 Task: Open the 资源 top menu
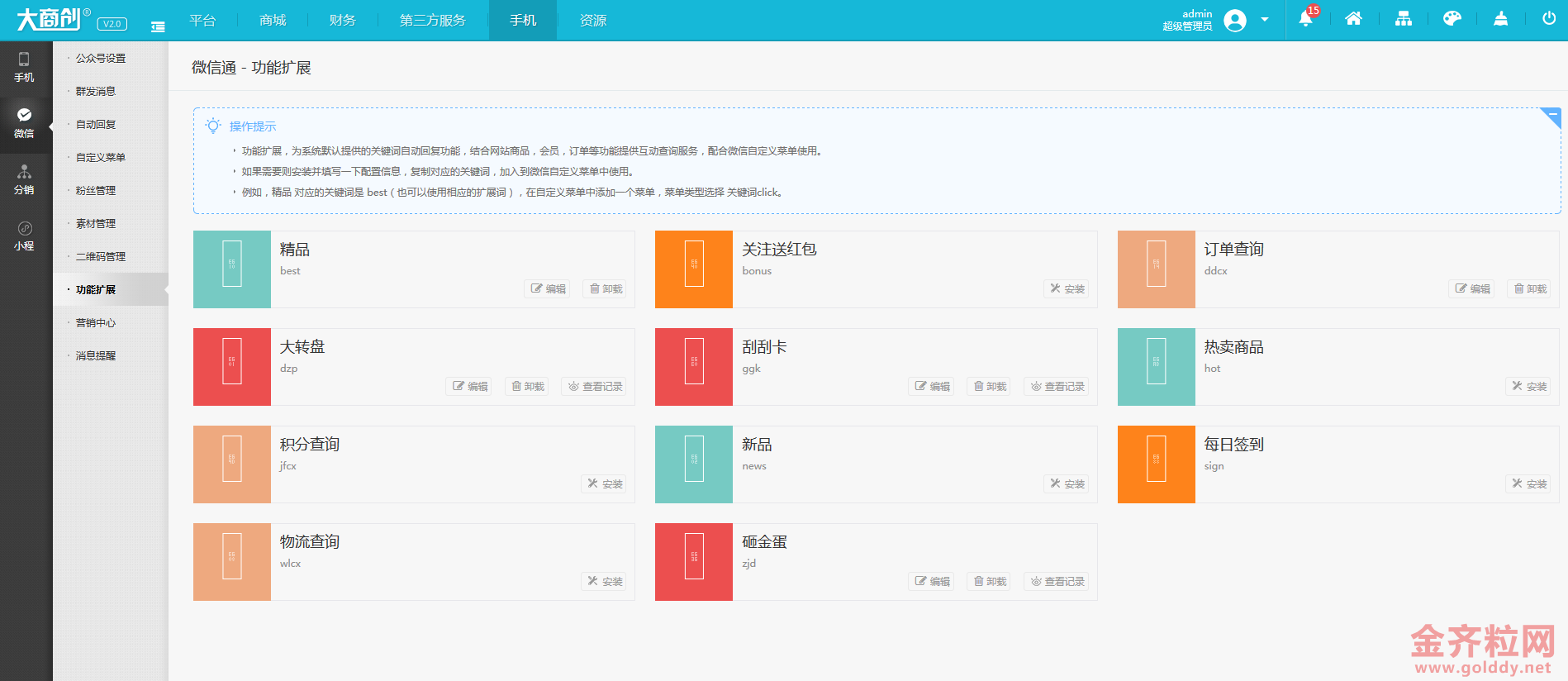tap(592, 20)
